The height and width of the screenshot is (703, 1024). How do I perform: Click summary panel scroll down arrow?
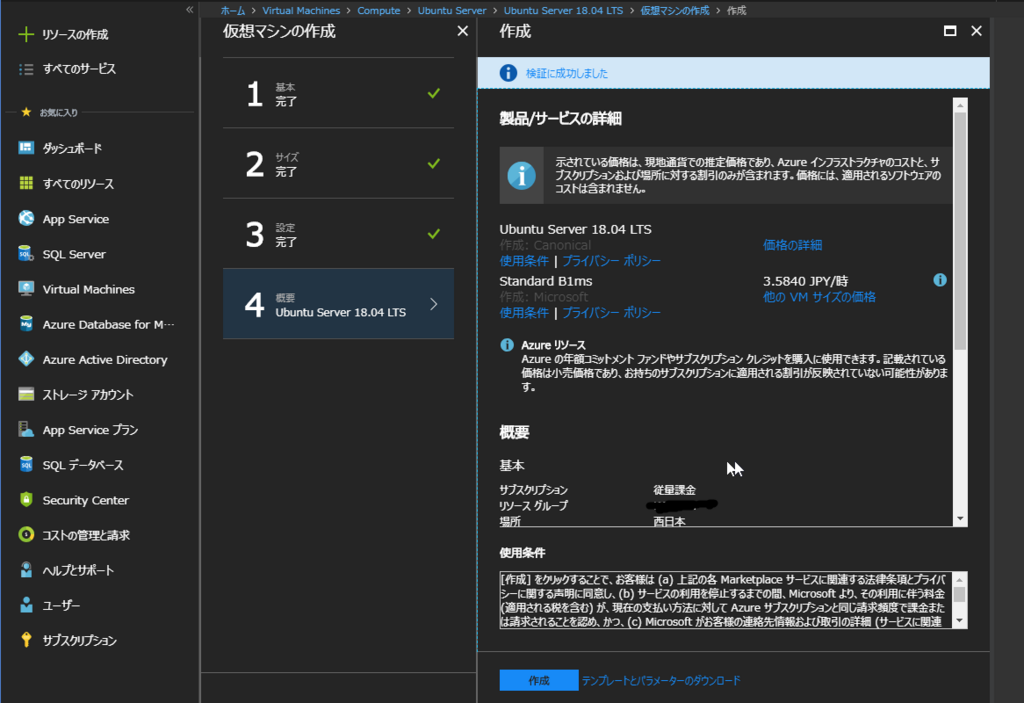tap(960, 519)
